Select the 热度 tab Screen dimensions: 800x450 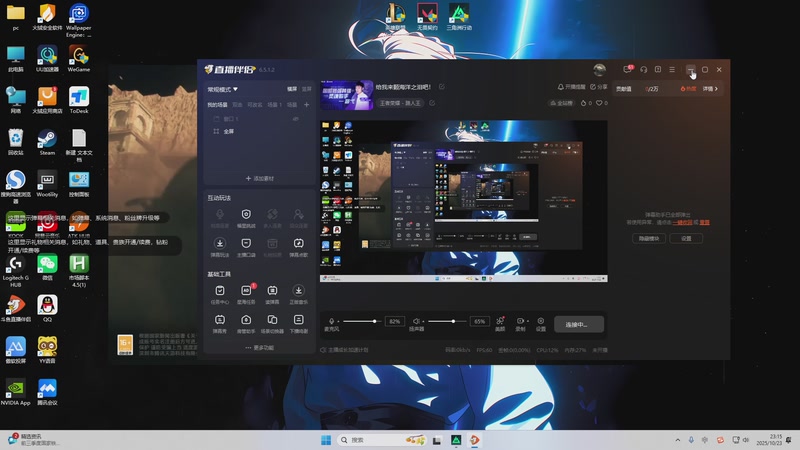click(x=688, y=89)
